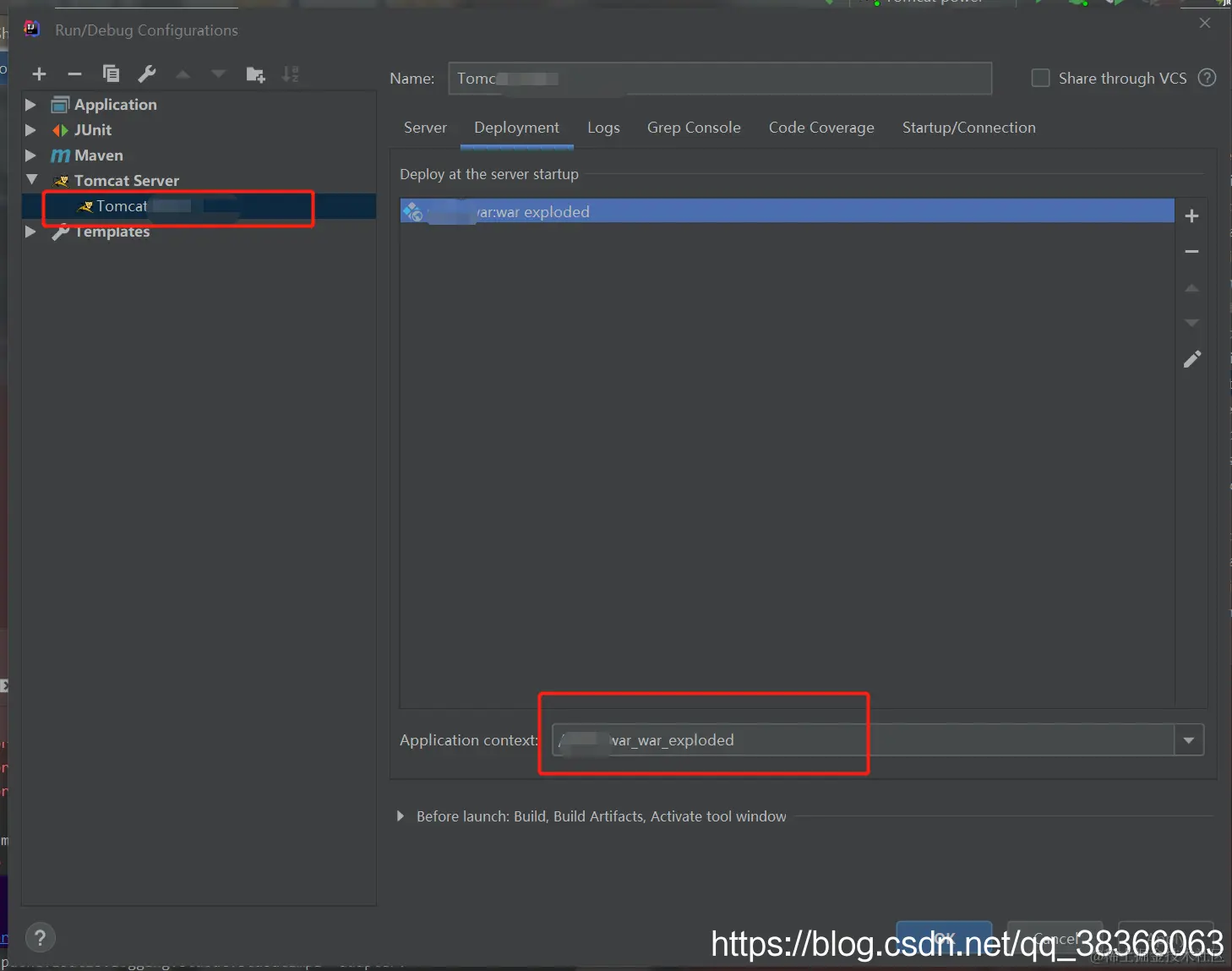Edit artifact pencil icon
This screenshot has height=971, width=1232.
click(x=1191, y=359)
